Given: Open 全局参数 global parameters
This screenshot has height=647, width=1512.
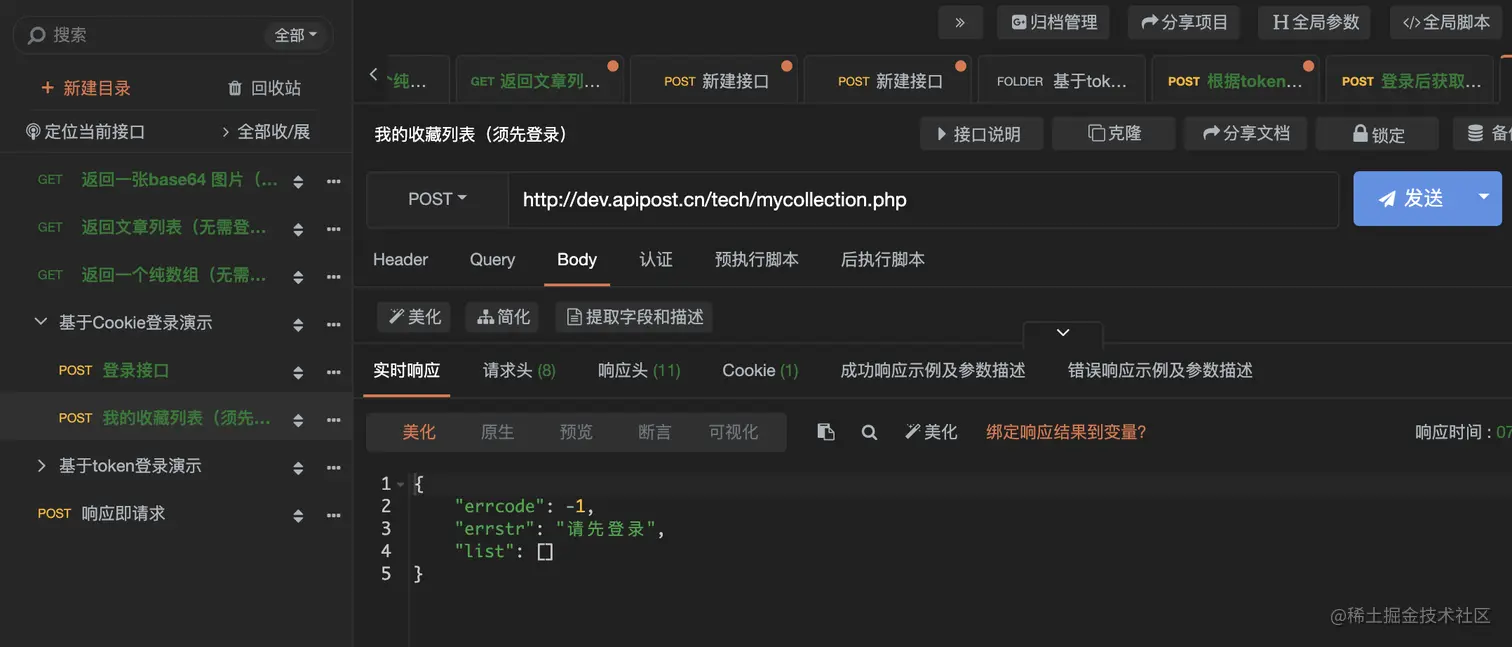Looking at the screenshot, I should 1315,22.
